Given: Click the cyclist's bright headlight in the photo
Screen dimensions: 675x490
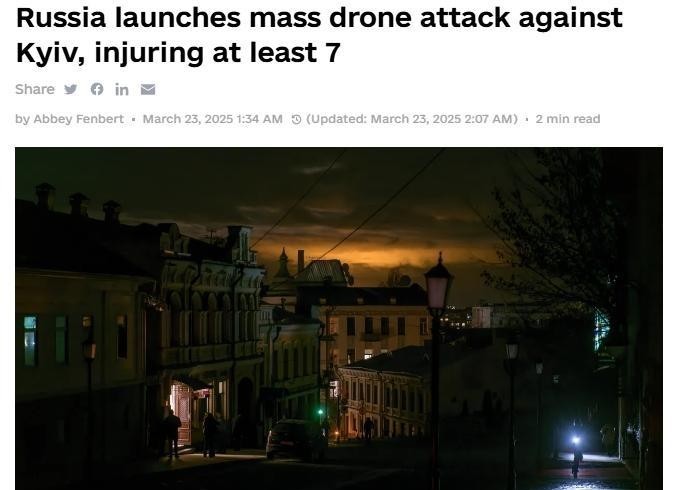Looking at the screenshot, I should 576,440.
